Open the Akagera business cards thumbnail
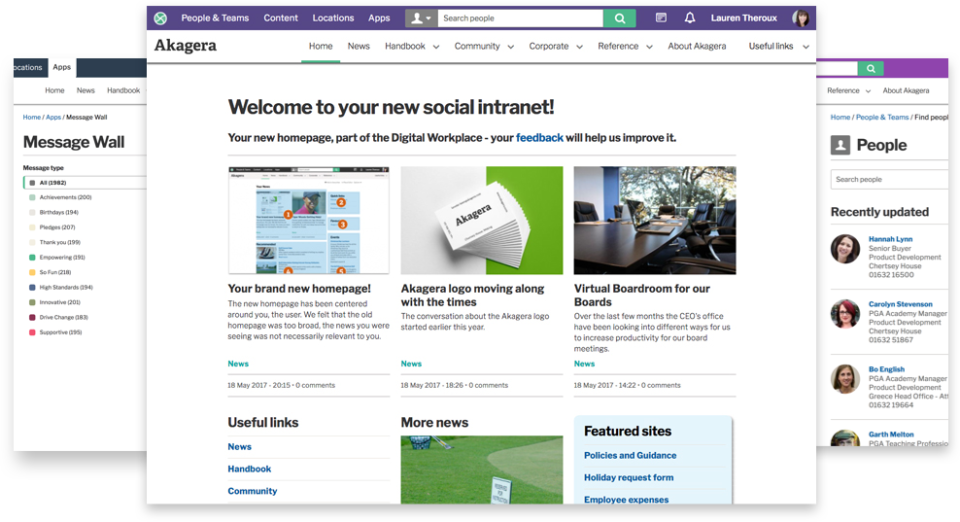The width and height of the screenshot is (960, 522). pyautogui.click(x=482, y=220)
